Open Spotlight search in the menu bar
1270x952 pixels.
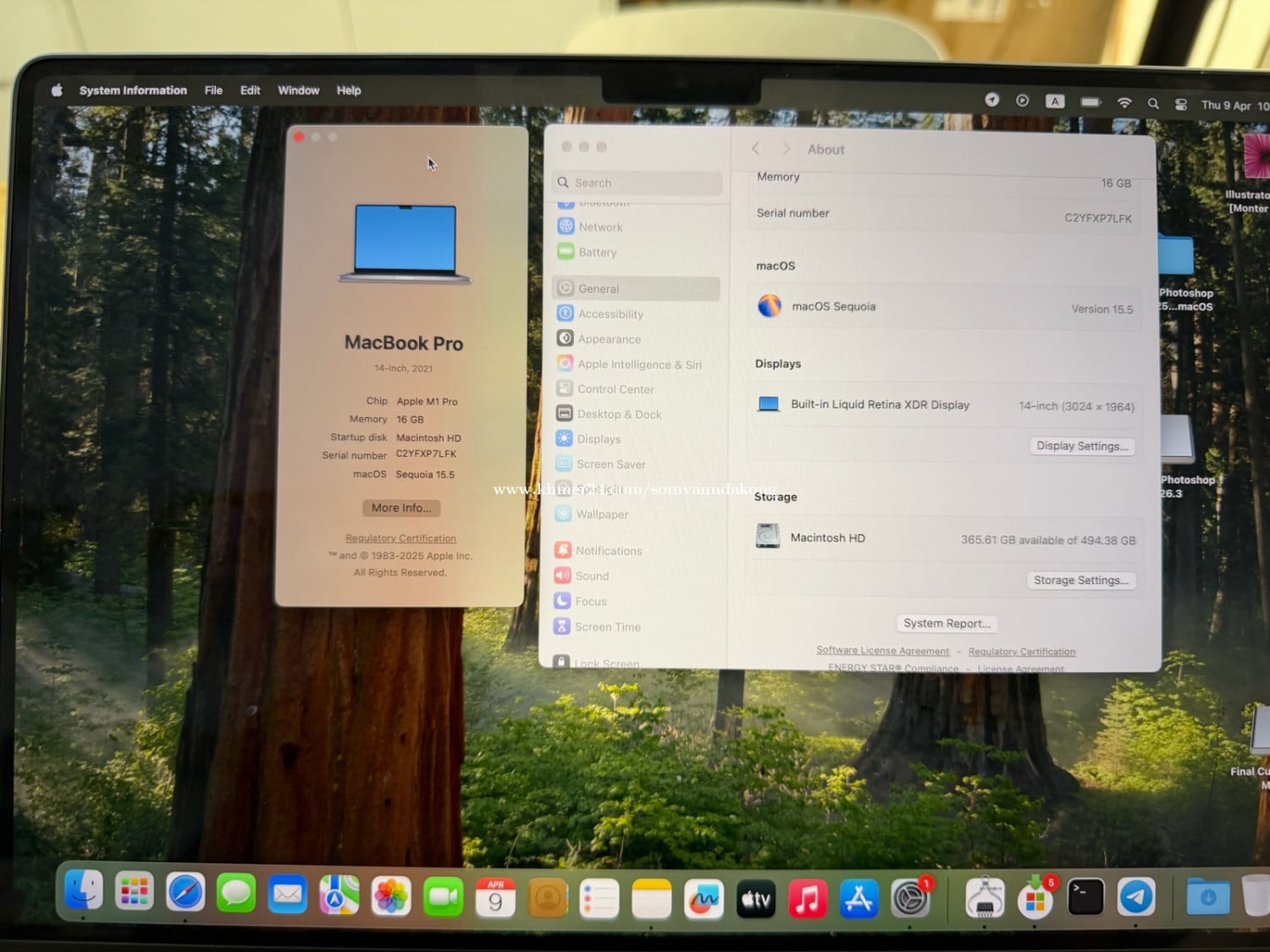click(1153, 104)
